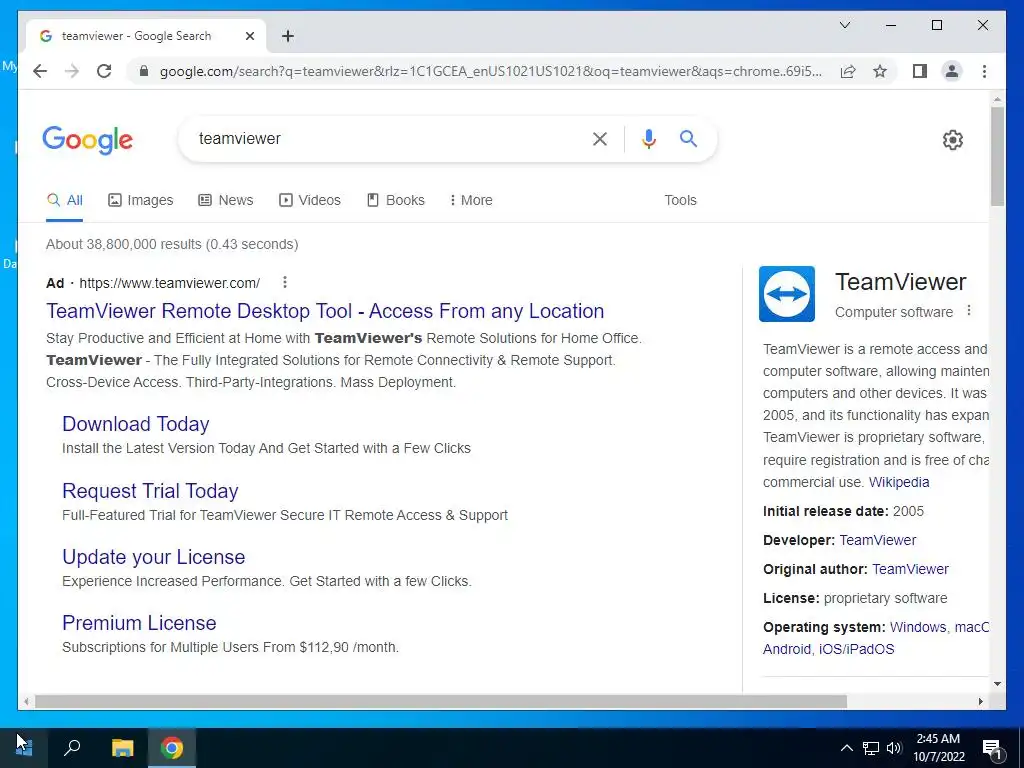Open TeamViewer Remote Desktop Tool ad link
Screen dimensions: 1024x768
coord(325,311)
